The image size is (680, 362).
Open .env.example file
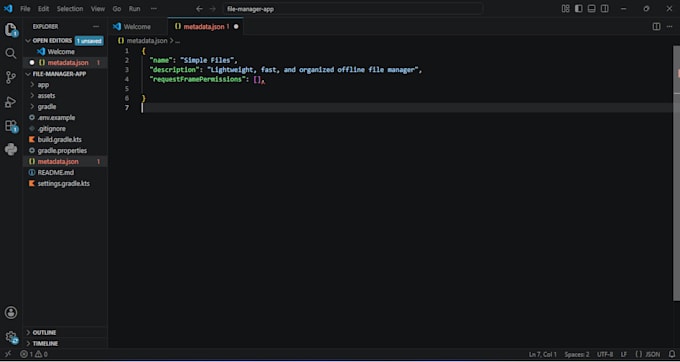click(56, 117)
